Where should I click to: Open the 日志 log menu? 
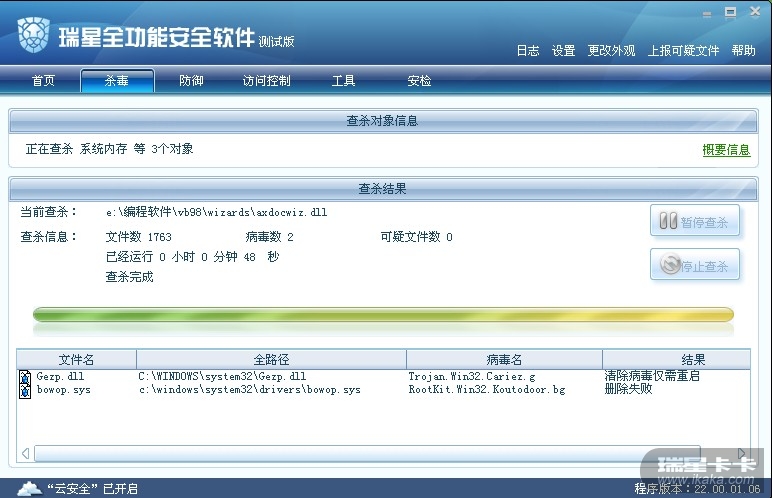(528, 51)
